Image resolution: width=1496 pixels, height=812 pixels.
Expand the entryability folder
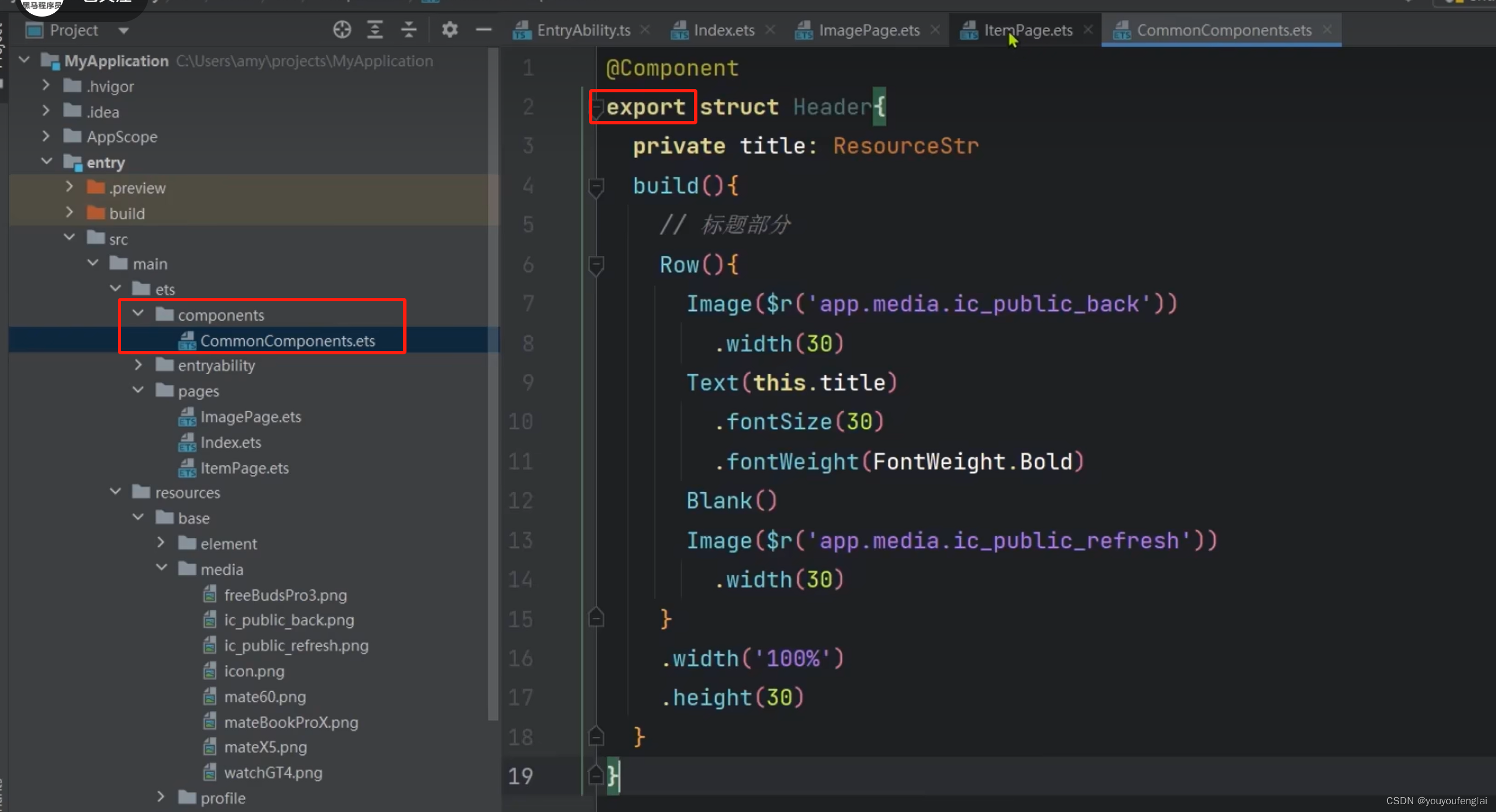(x=138, y=365)
